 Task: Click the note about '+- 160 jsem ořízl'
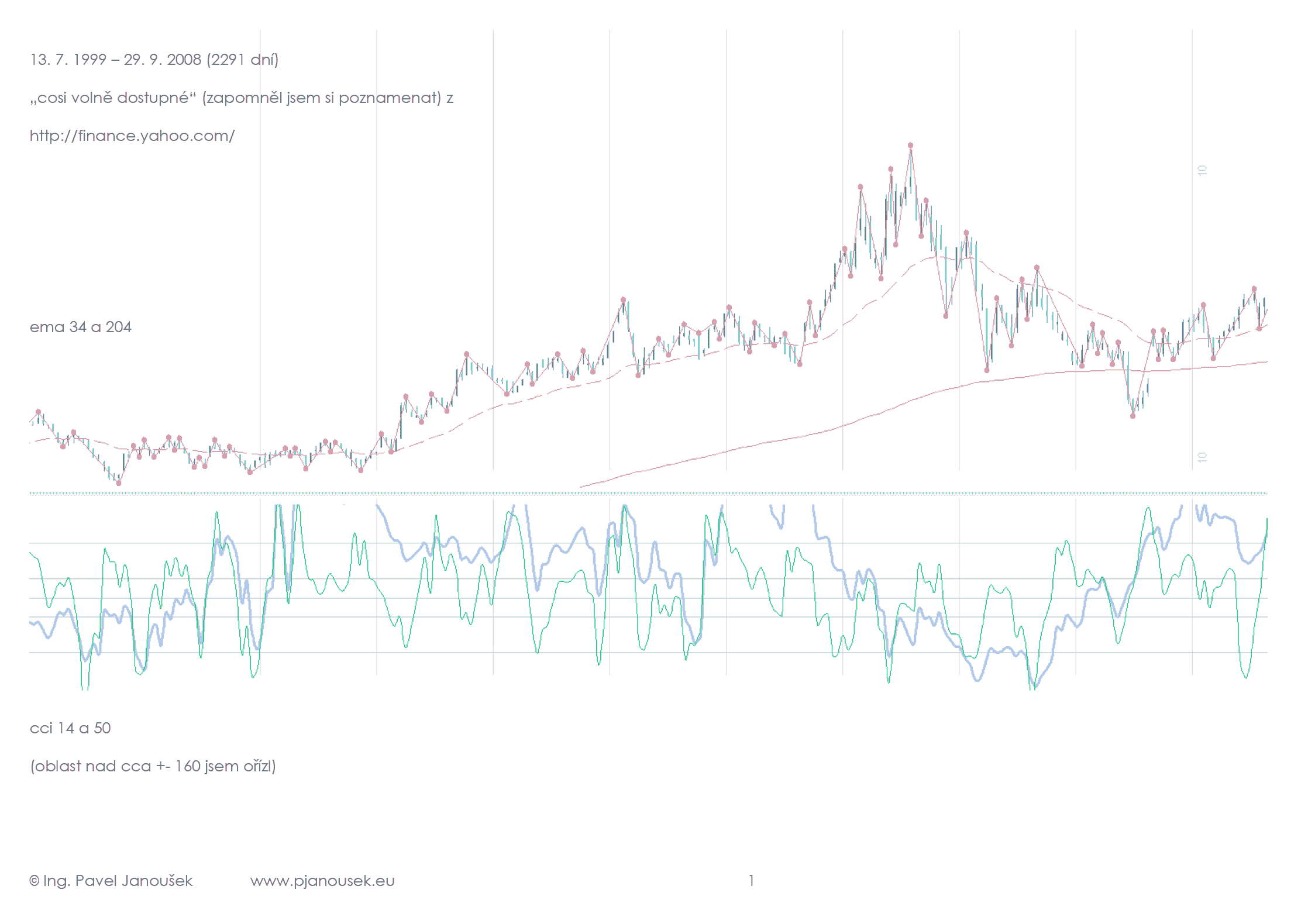click(x=153, y=766)
